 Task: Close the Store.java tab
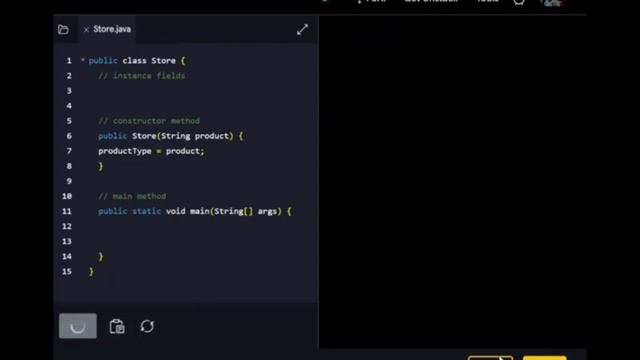pos(86,30)
